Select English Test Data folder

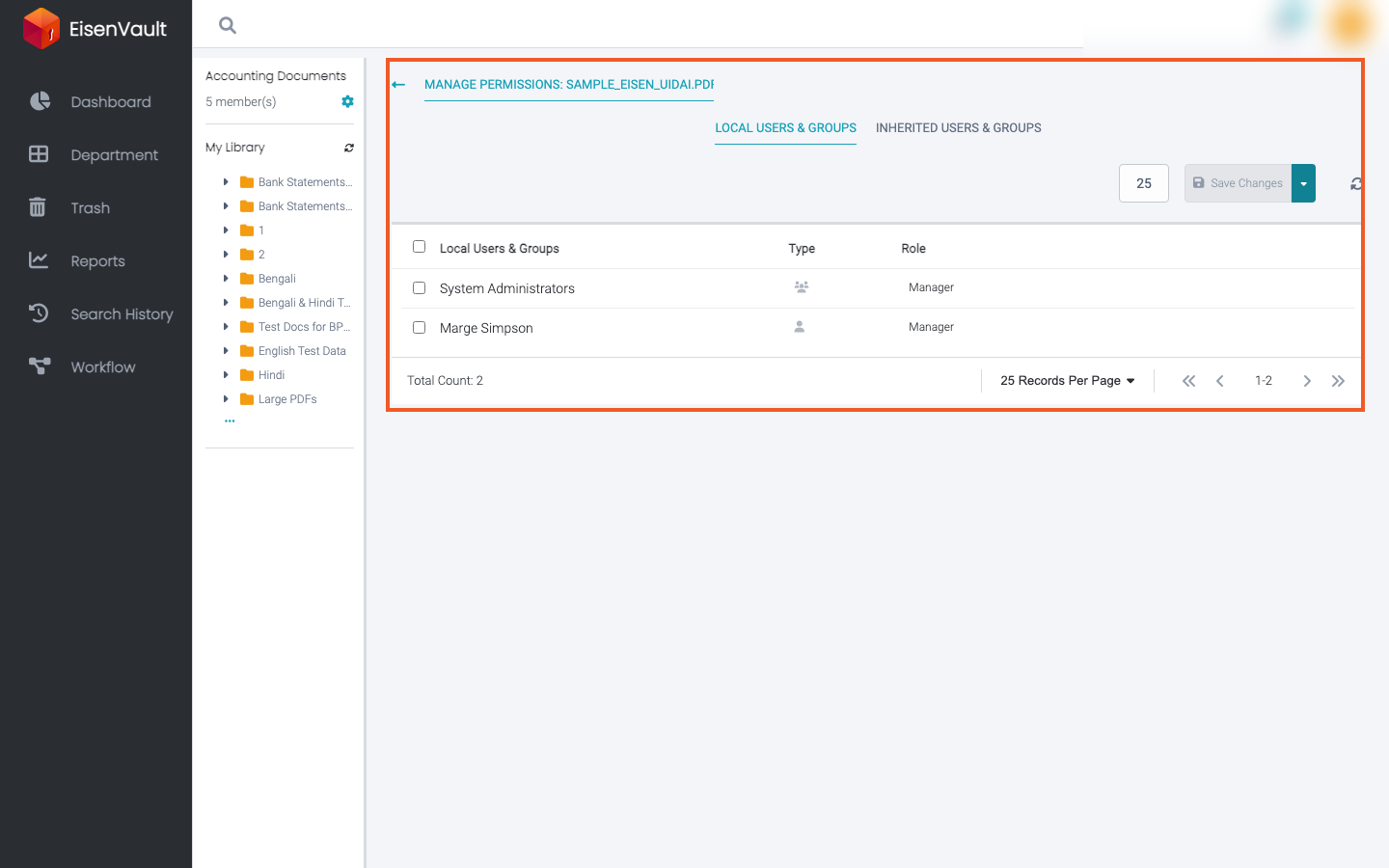pos(302,351)
